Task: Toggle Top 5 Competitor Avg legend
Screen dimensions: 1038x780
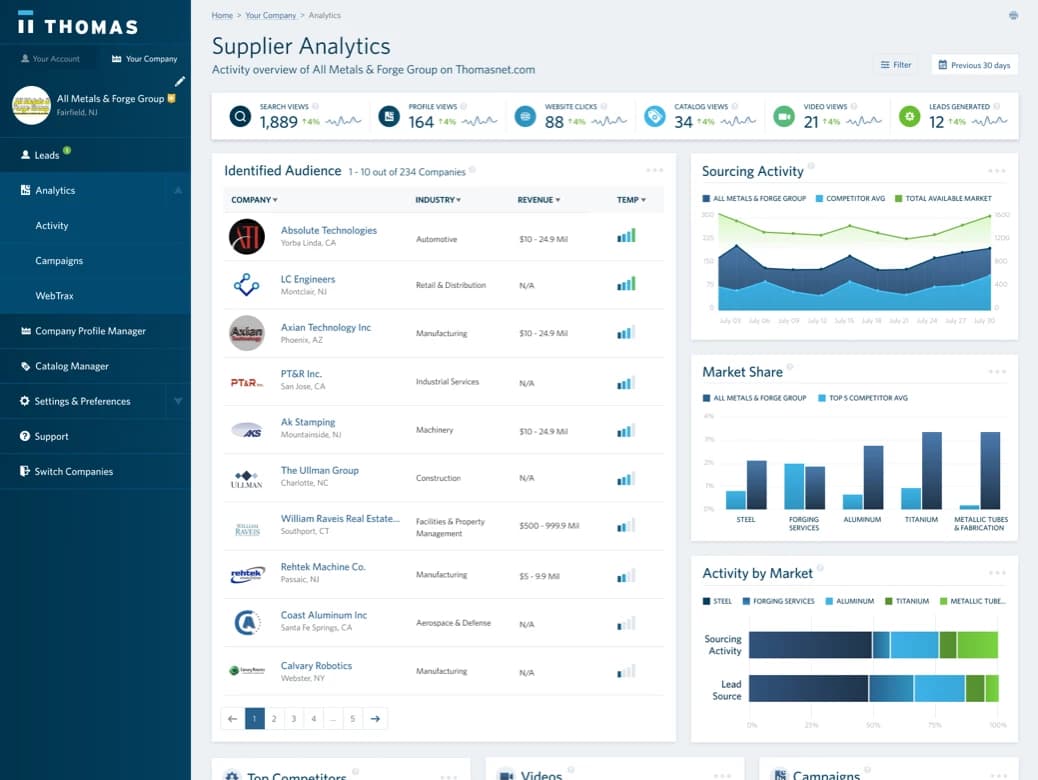Action: tap(863, 398)
